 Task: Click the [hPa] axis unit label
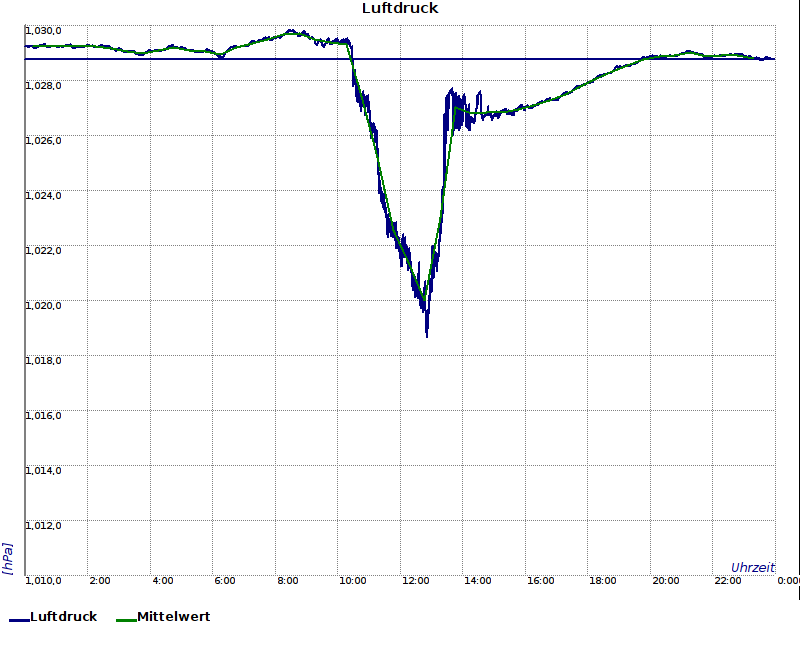(x=8, y=559)
